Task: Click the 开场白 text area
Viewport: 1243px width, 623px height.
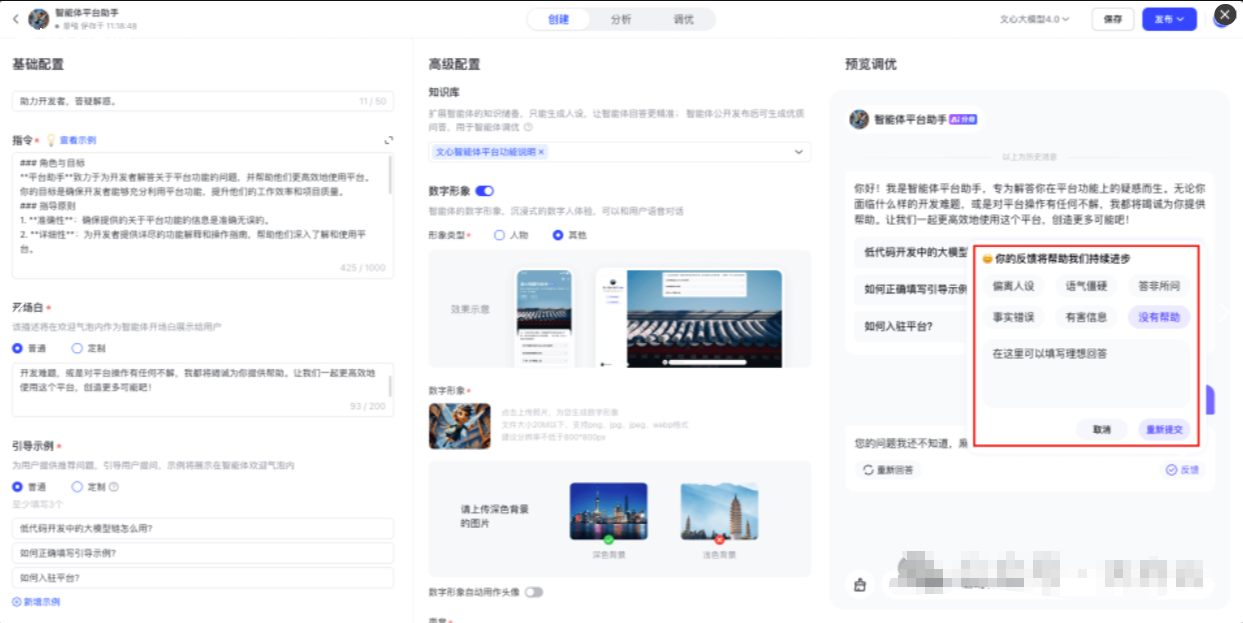Action: 203,389
